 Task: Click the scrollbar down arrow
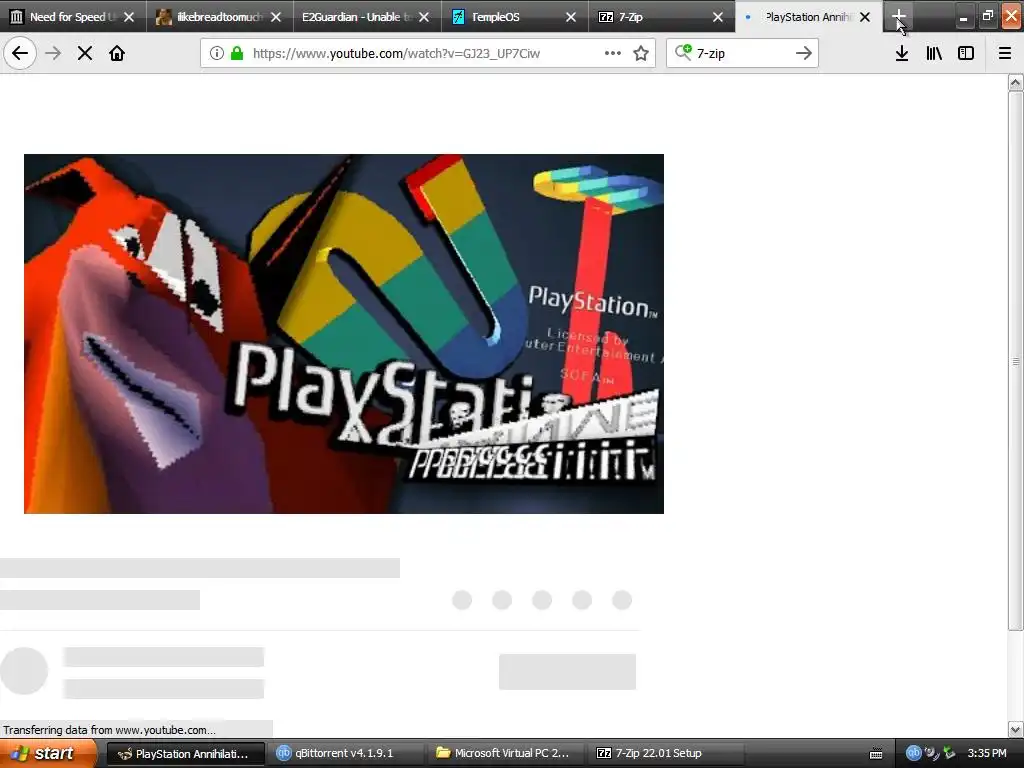click(x=1015, y=729)
